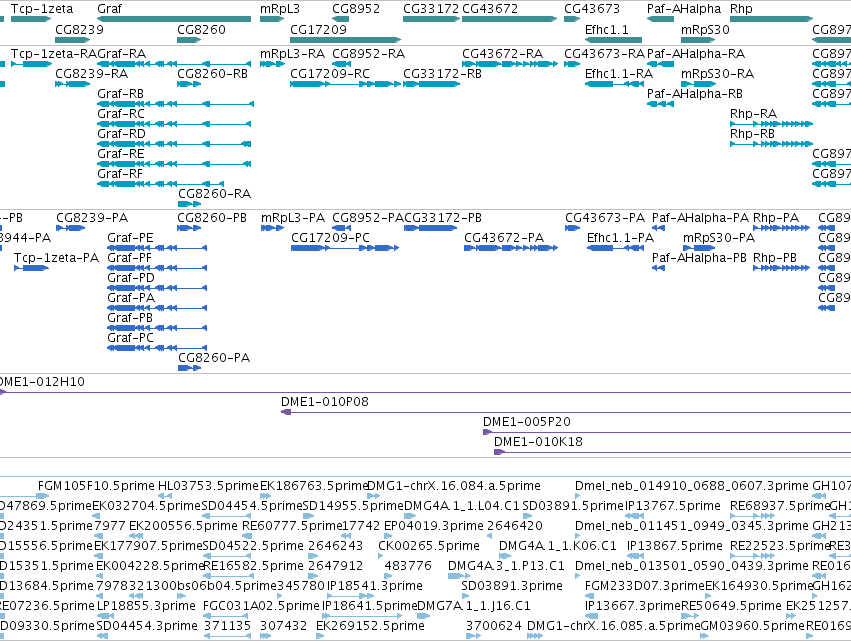
Task: Click the mRpS30-PA protein feature
Action: (x=699, y=248)
